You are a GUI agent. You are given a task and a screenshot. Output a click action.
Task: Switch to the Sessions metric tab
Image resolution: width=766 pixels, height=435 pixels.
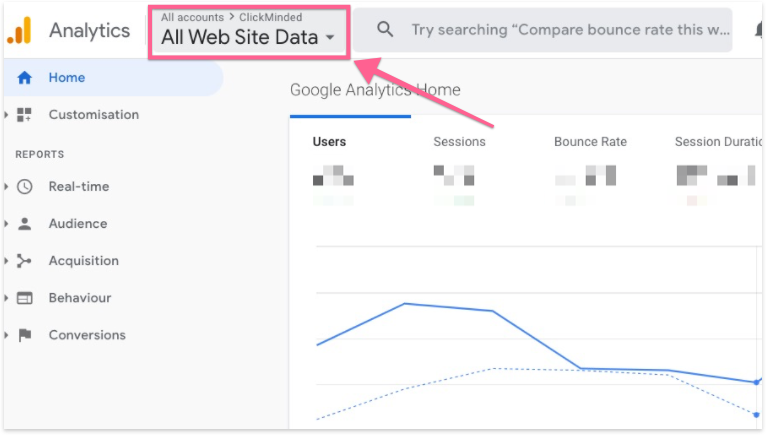pyautogui.click(x=459, y=142)
